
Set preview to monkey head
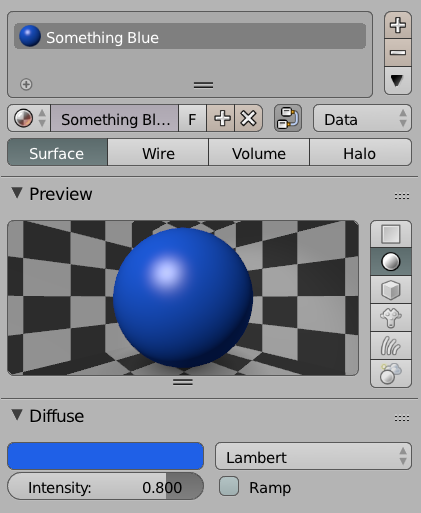391,318
